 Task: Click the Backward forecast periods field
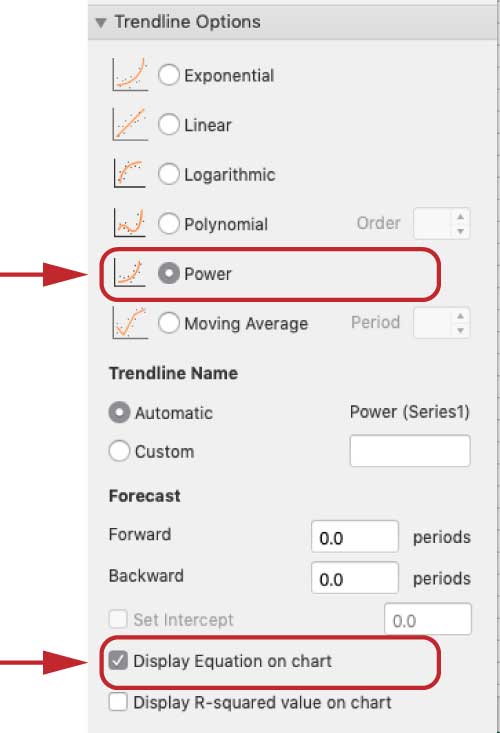355,578
